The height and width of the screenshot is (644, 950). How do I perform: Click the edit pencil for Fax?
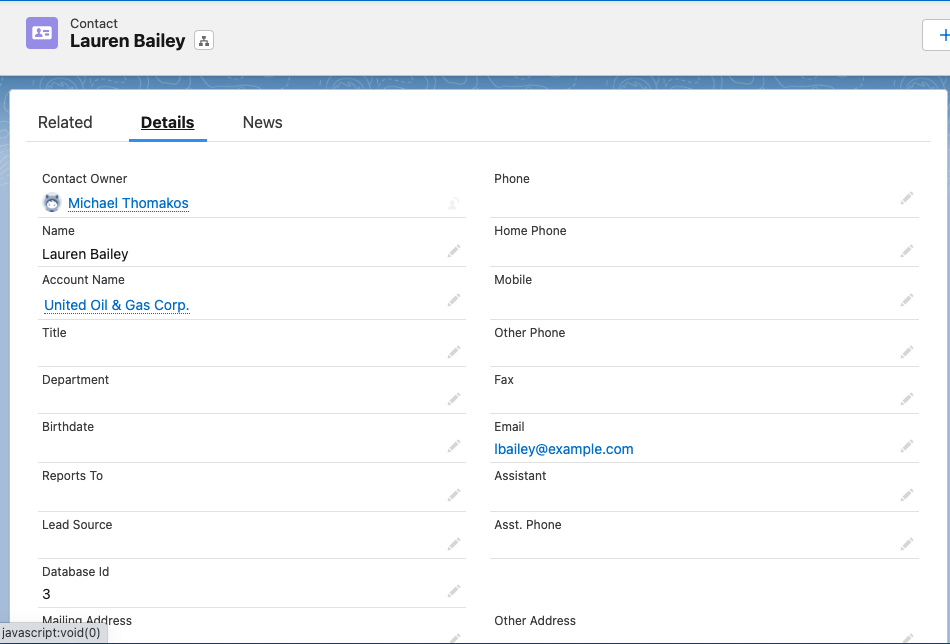906,399
